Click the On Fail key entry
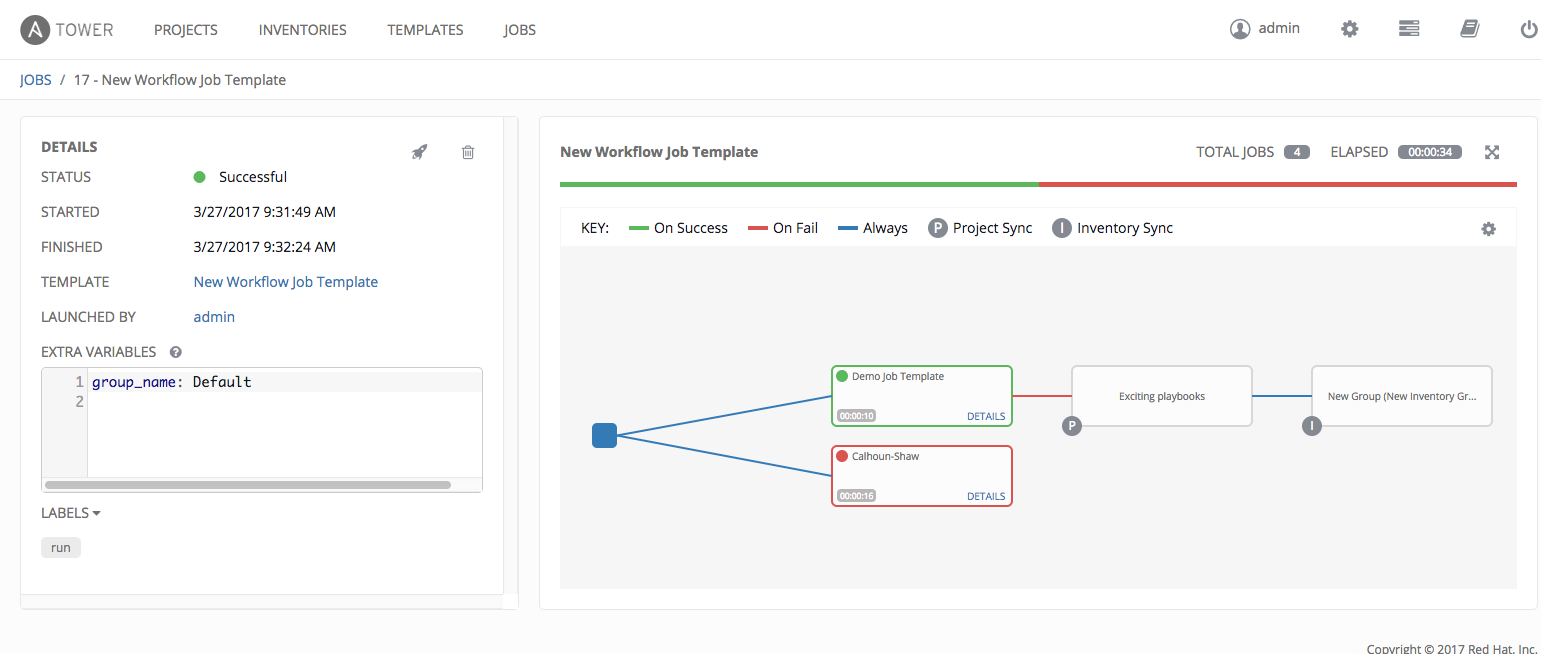 point(783,228)
